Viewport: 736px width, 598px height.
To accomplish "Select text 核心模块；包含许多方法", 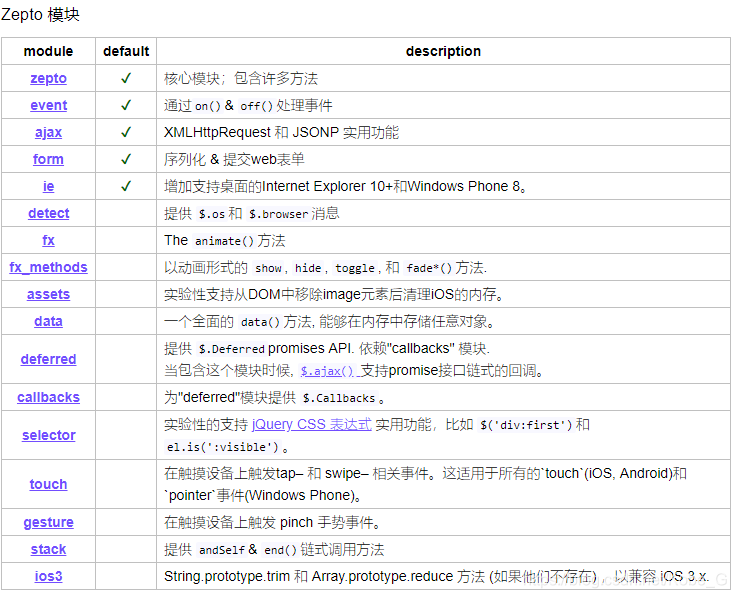I will tap(241, 78).
